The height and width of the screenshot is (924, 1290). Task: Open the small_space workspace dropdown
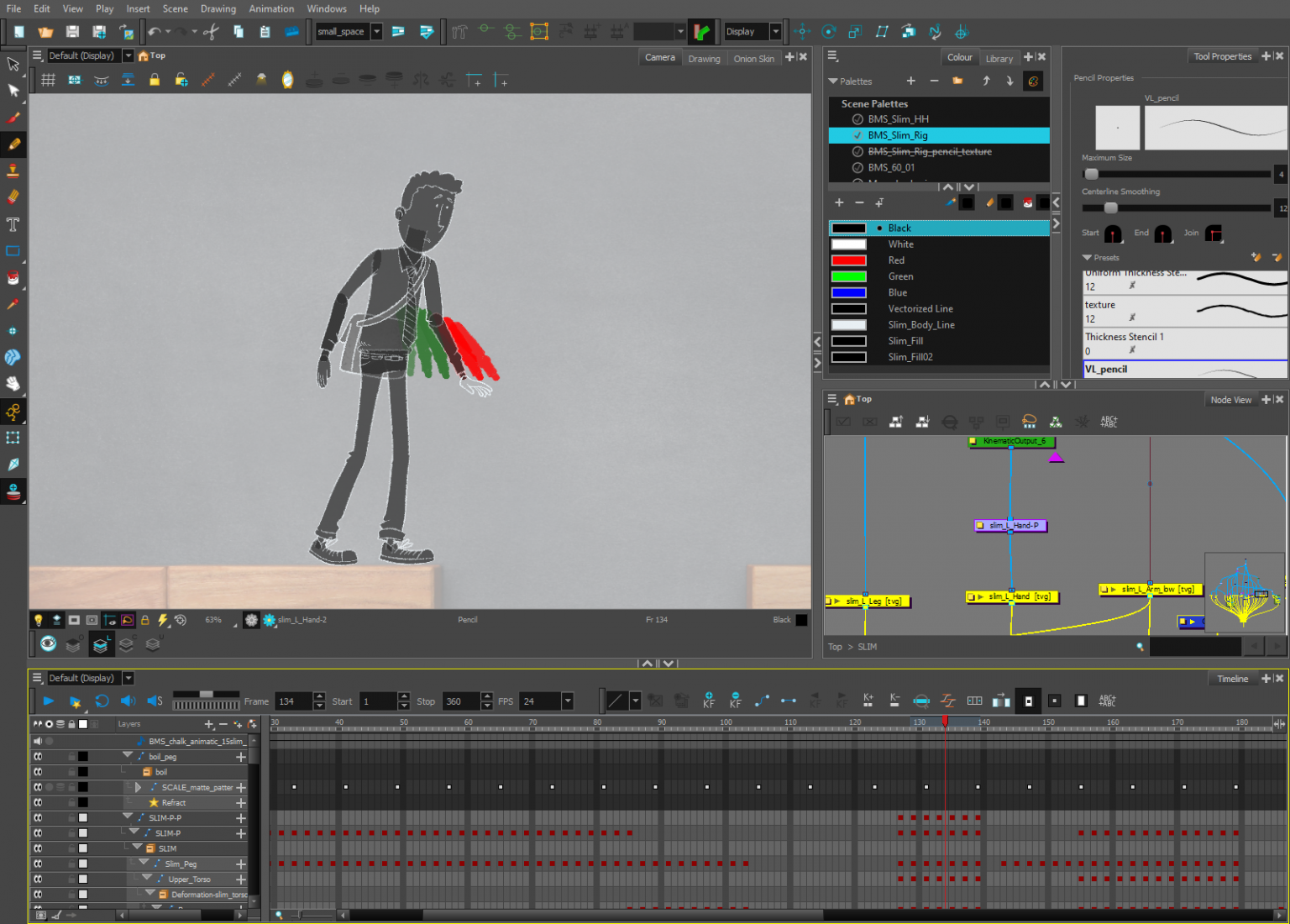coord(376,32)
